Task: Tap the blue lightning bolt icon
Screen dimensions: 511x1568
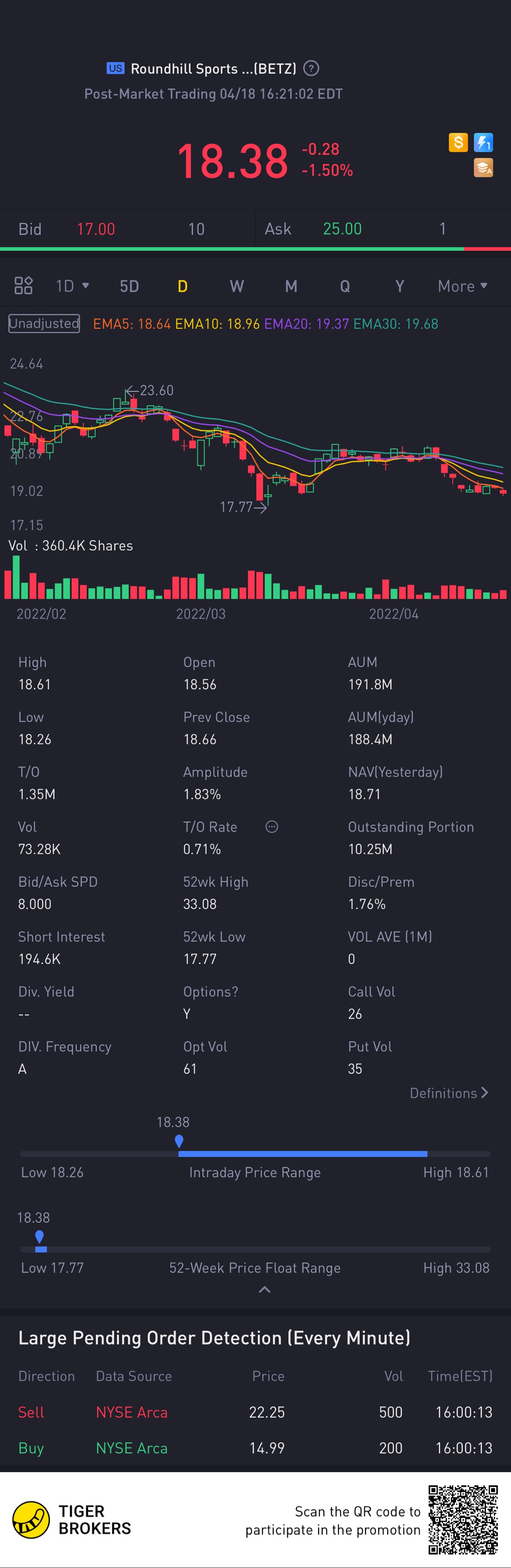Action: [x=484, y=143]
